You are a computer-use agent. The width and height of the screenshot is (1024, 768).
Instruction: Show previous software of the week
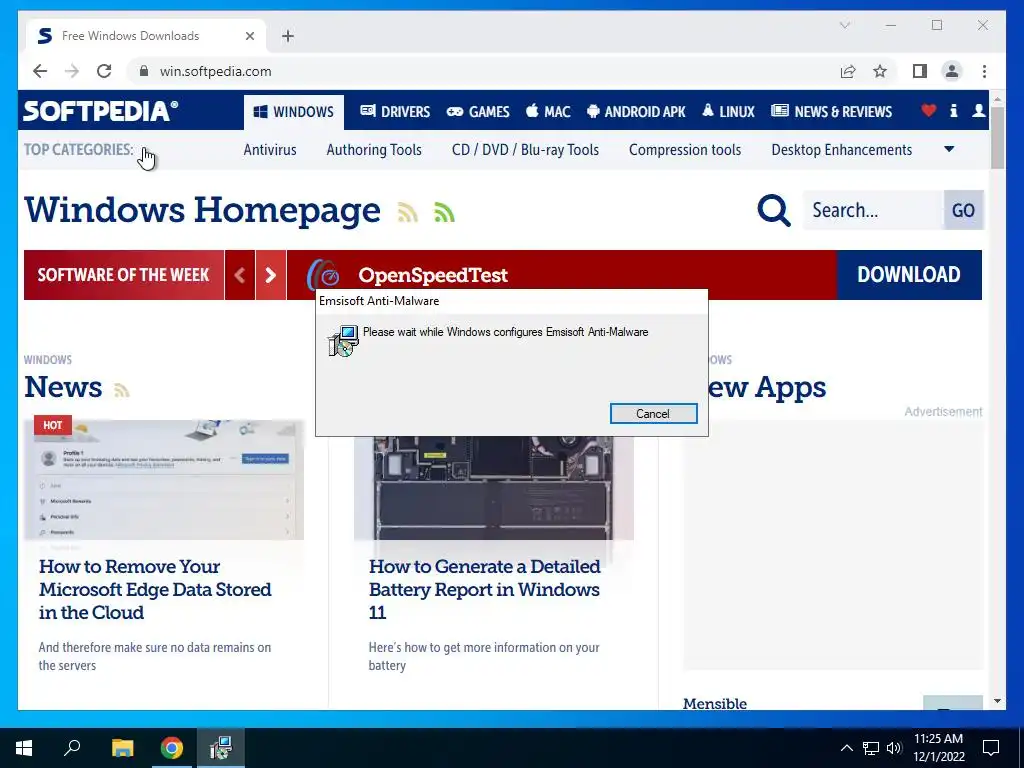tap(240, 275)
